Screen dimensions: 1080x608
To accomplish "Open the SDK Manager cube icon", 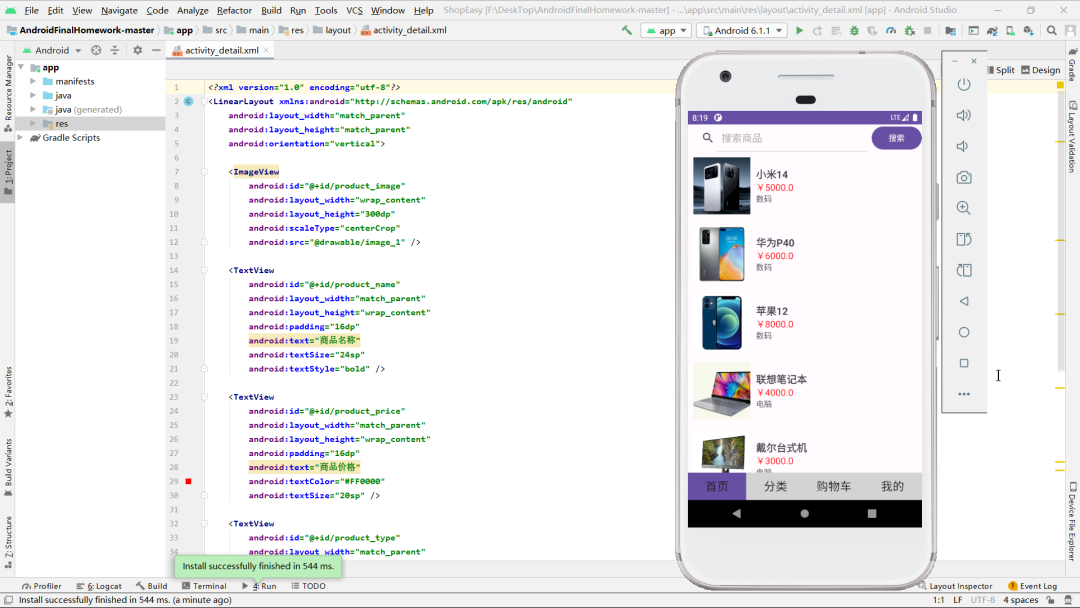I will coord(1028,30).
